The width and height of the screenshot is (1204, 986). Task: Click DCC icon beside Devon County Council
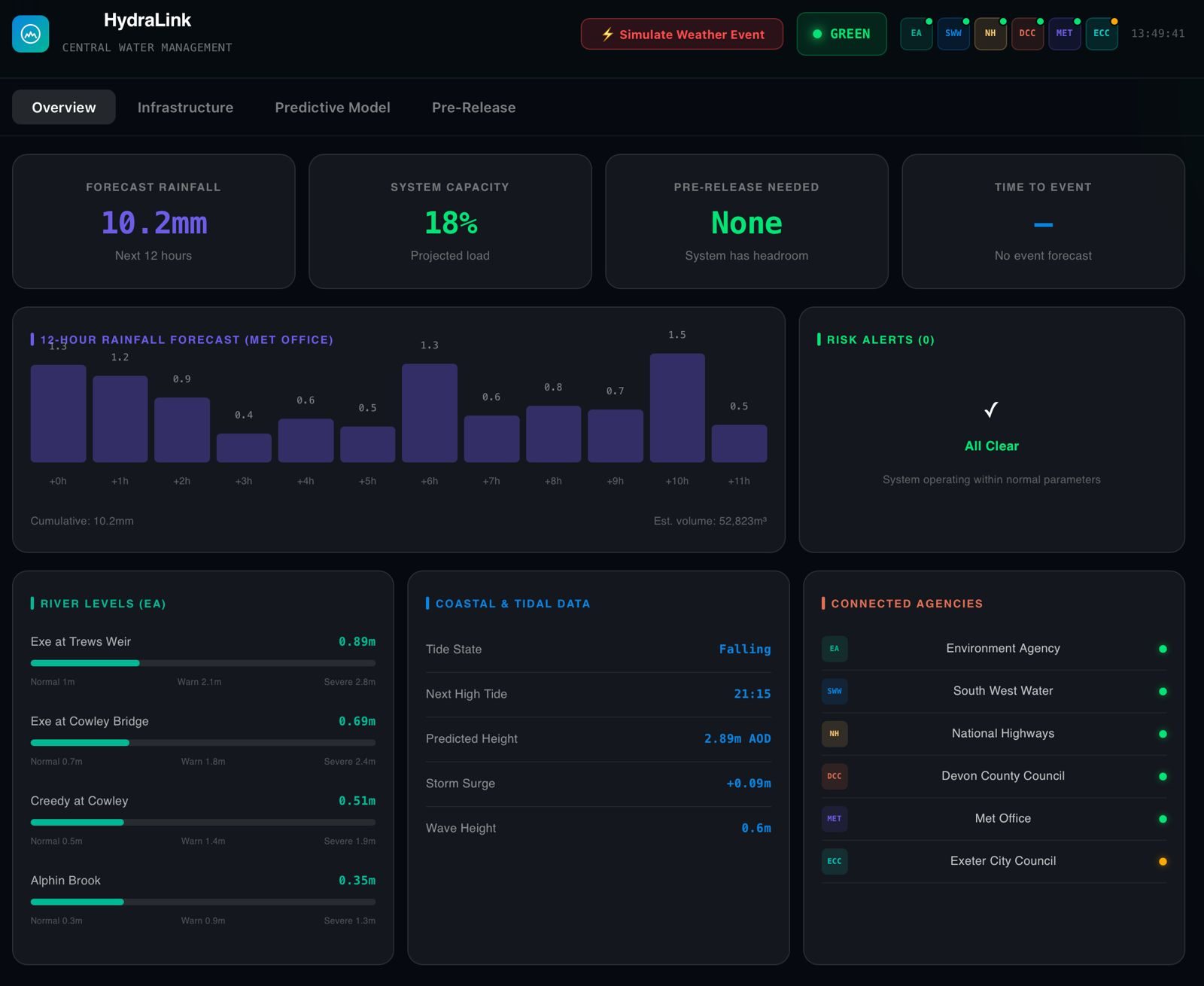point(835,776)
